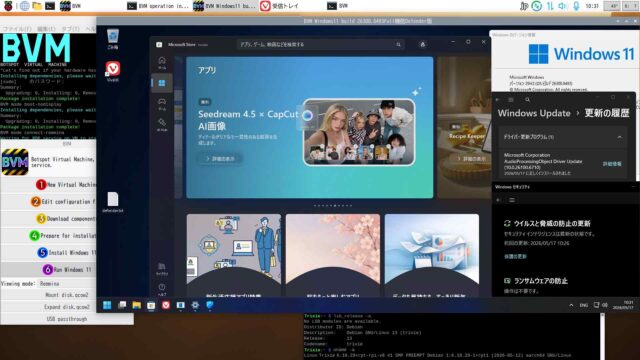Open Vivaldi on Windows taskbar

(x=166, y=305)
